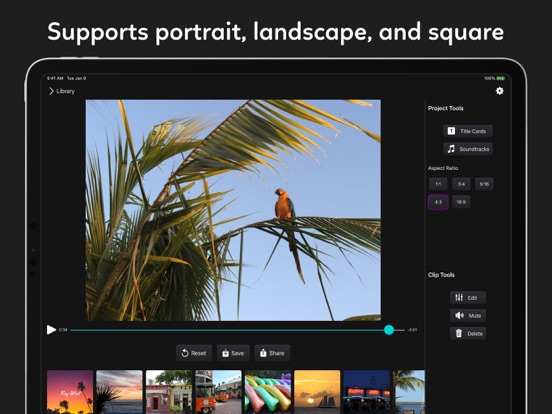The height and width of the screenshot is (414, 552).
Task: Share the project
Action: coord(272,353)
